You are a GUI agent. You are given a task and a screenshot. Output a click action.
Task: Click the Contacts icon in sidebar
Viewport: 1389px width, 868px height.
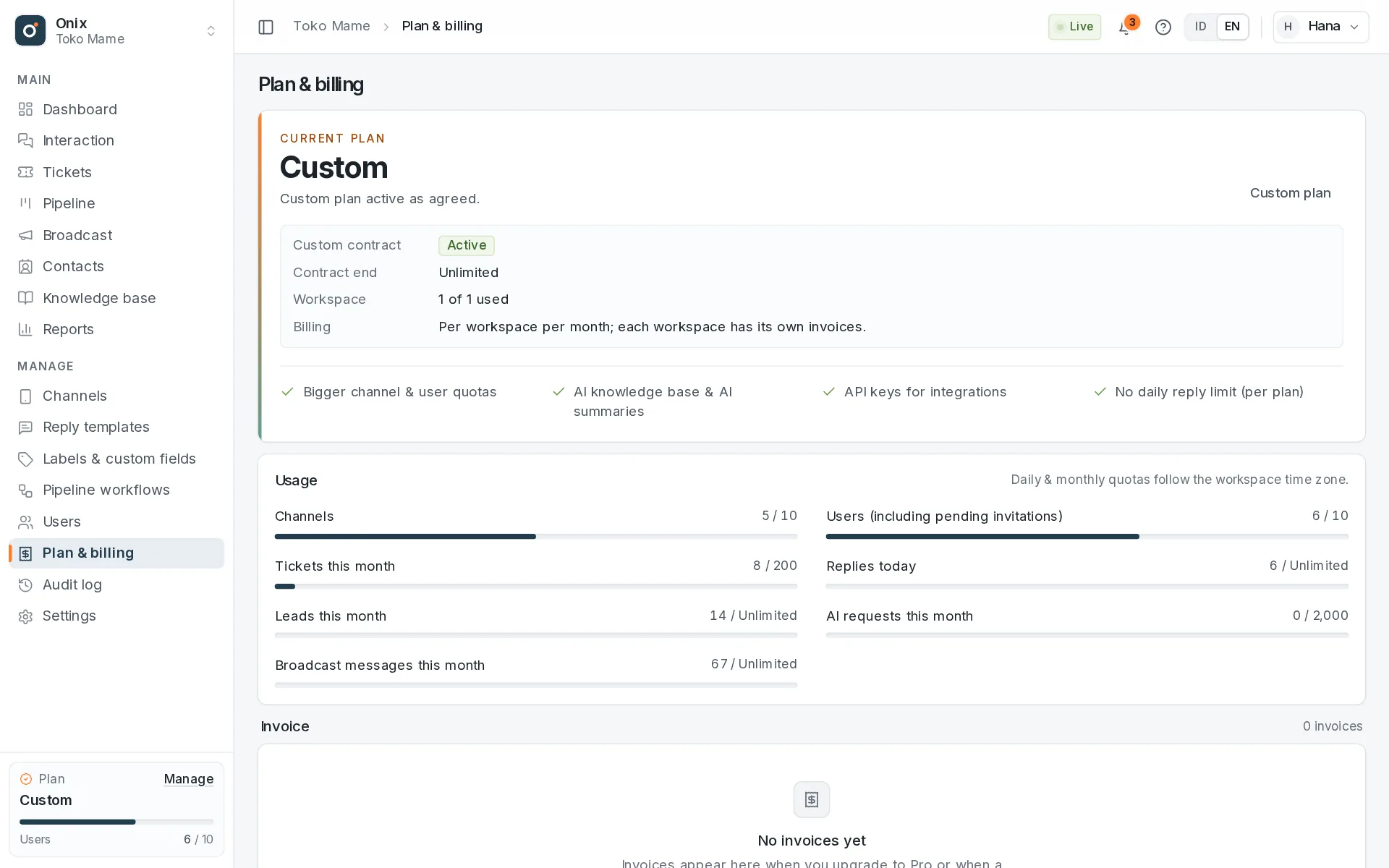coord(25,266)
